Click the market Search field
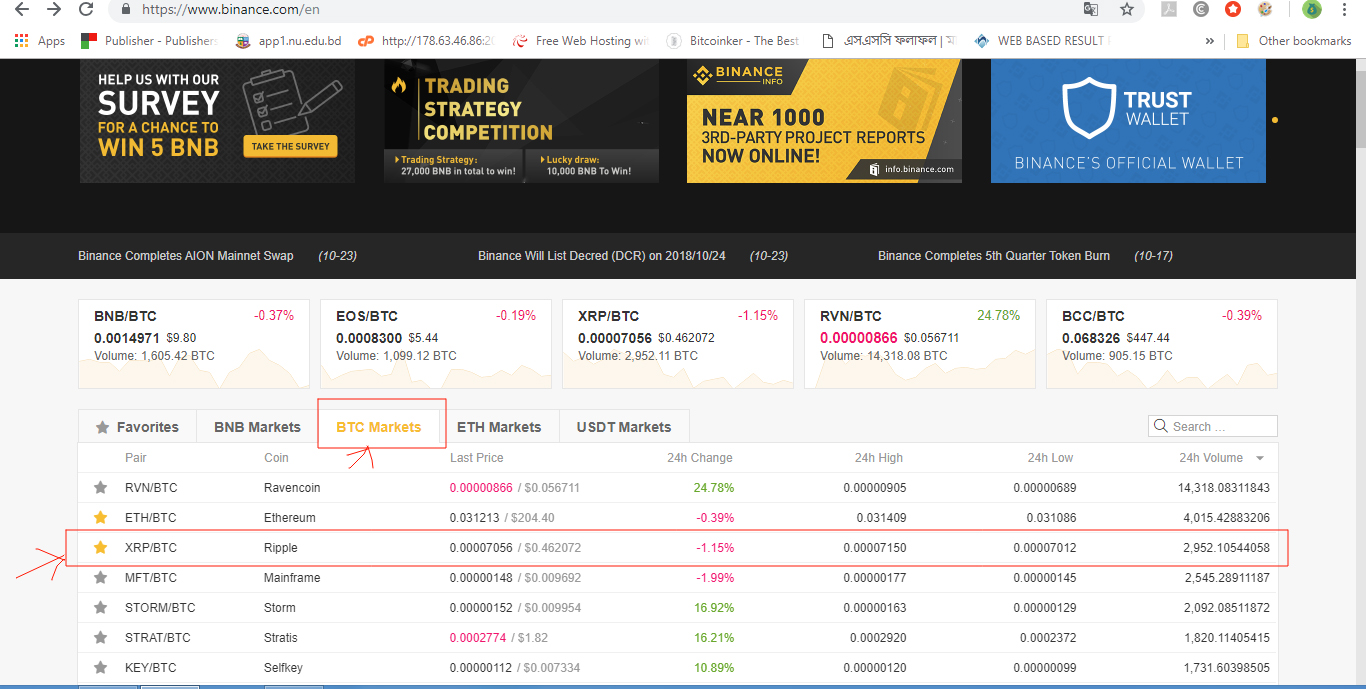Image resolution: width=1366 pixels, height=689 pixels. point(1213,426)
